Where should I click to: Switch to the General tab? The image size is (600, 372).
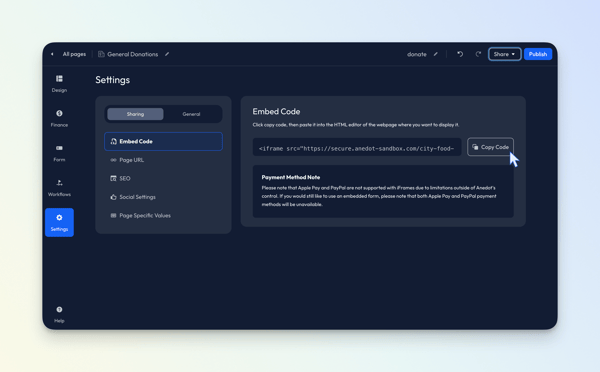[x=191, y=114]
